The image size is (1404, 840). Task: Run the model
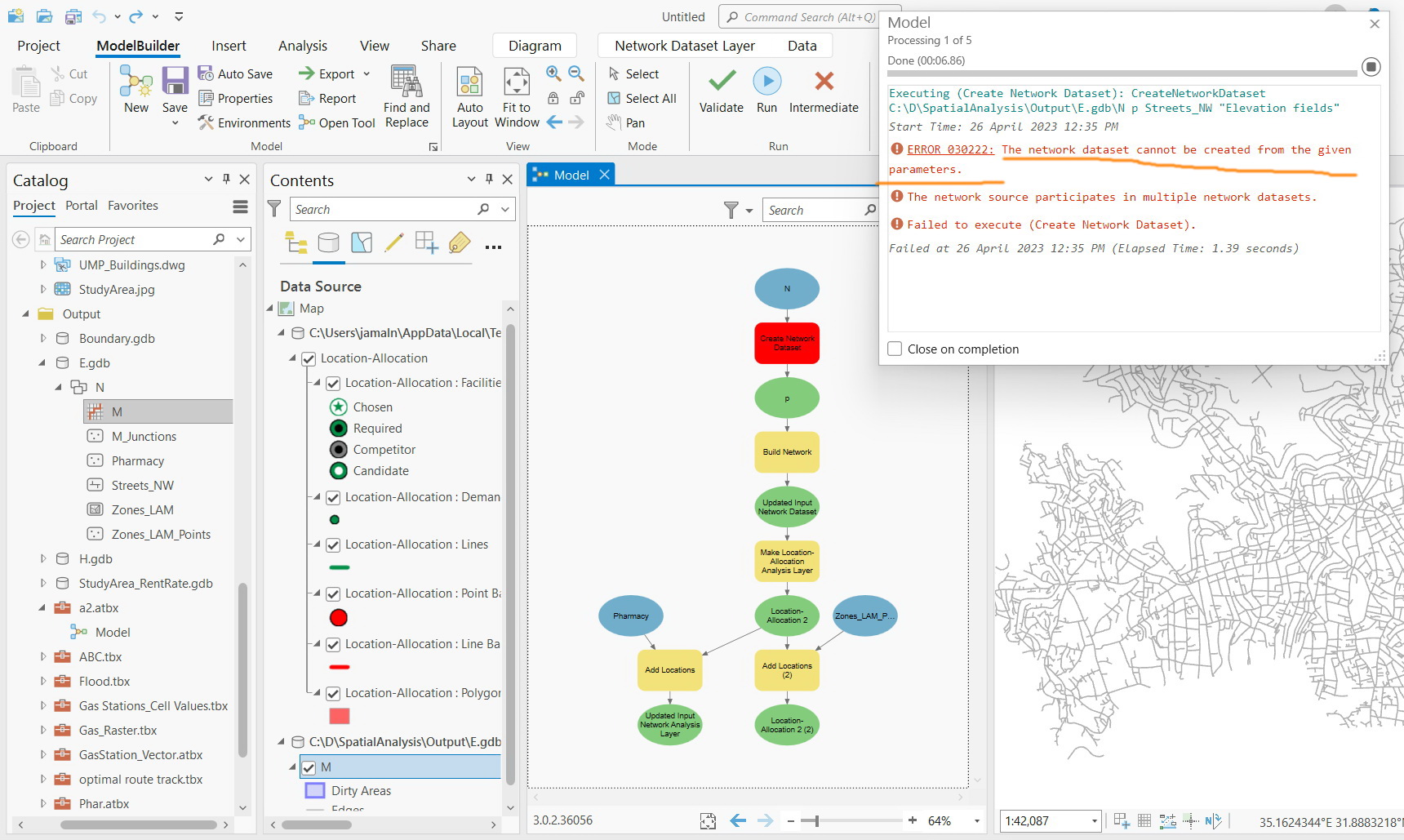point(766,91)
